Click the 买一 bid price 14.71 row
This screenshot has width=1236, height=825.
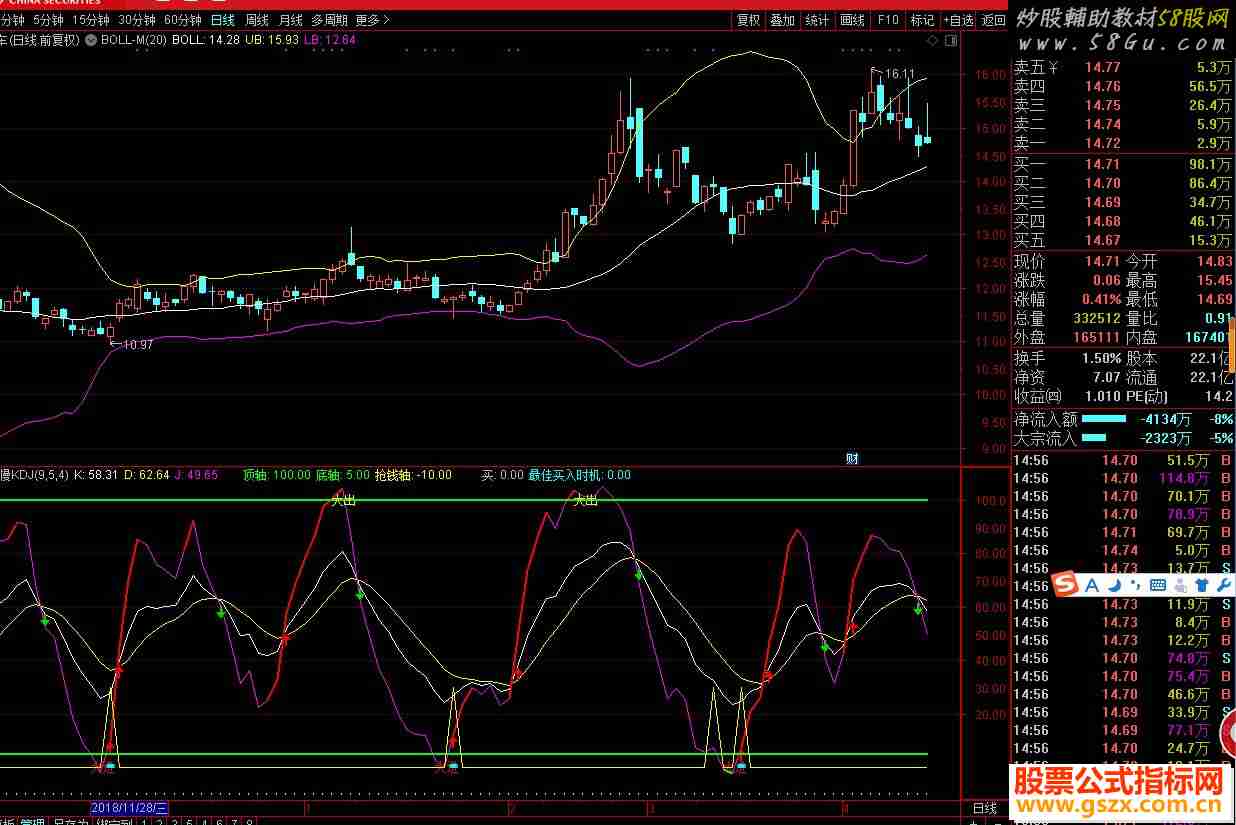point(1122,164)
